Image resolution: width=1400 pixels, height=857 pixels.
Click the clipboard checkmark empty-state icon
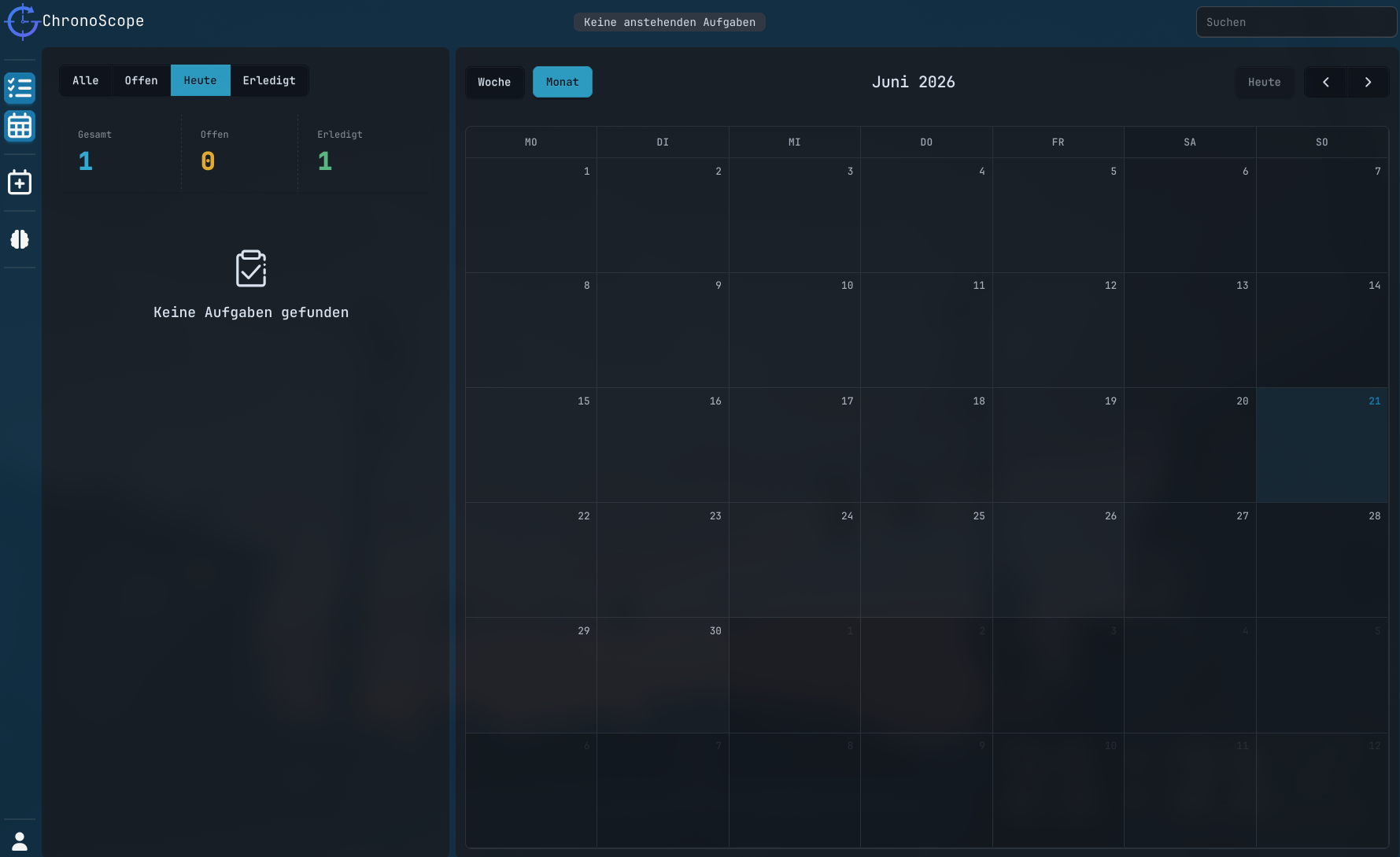click(x=251, y=268)
